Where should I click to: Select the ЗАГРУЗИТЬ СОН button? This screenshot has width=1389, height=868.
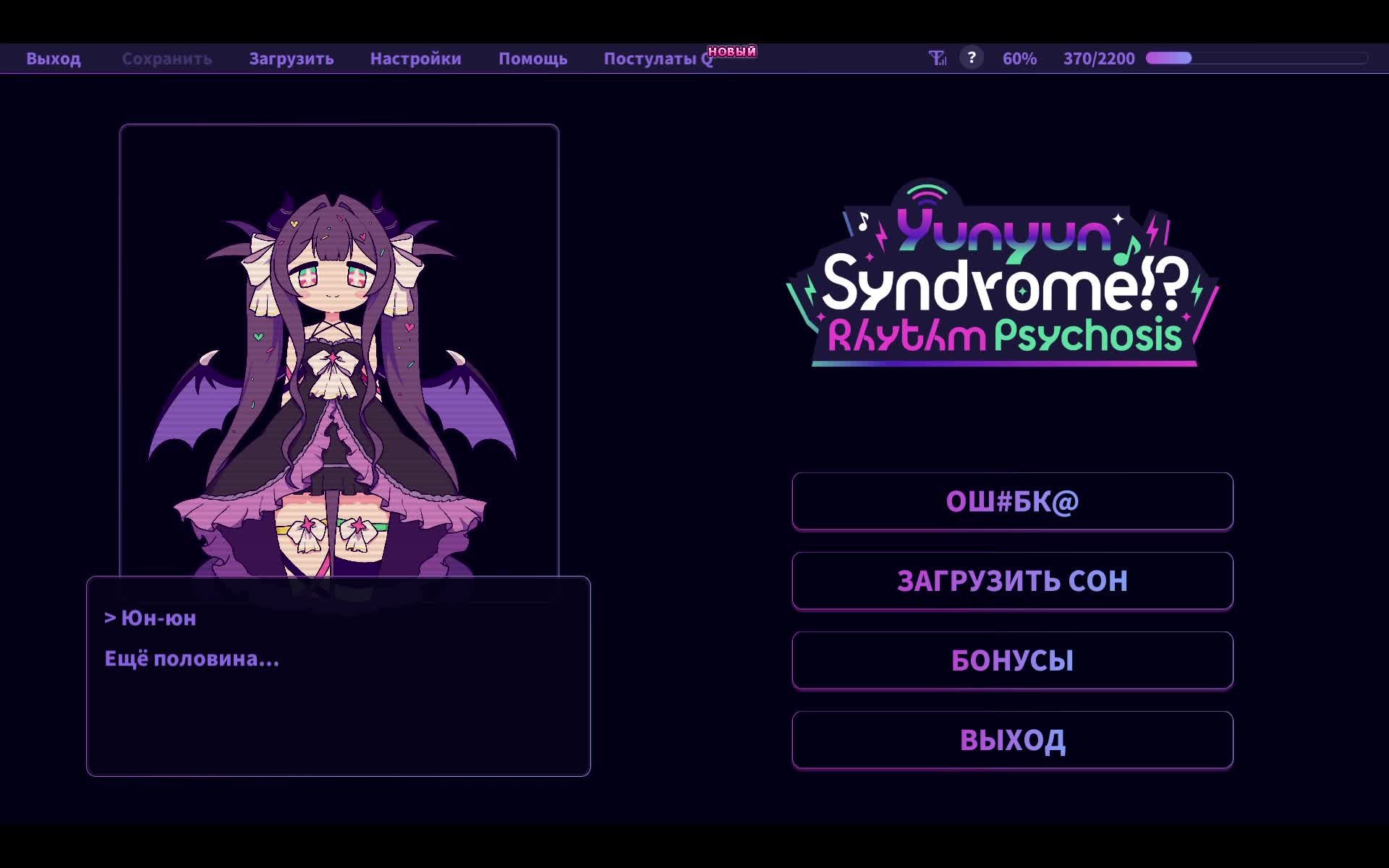pos(1013,581)
